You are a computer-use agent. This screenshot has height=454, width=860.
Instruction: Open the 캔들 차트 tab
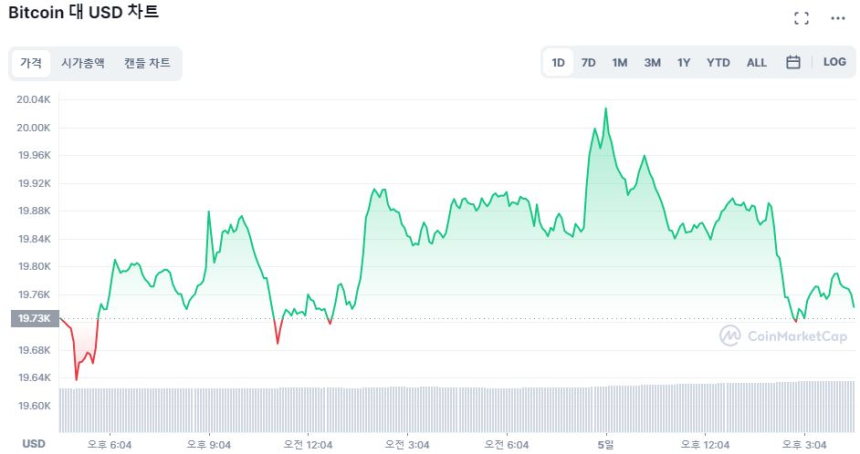[x=147, y=63]
